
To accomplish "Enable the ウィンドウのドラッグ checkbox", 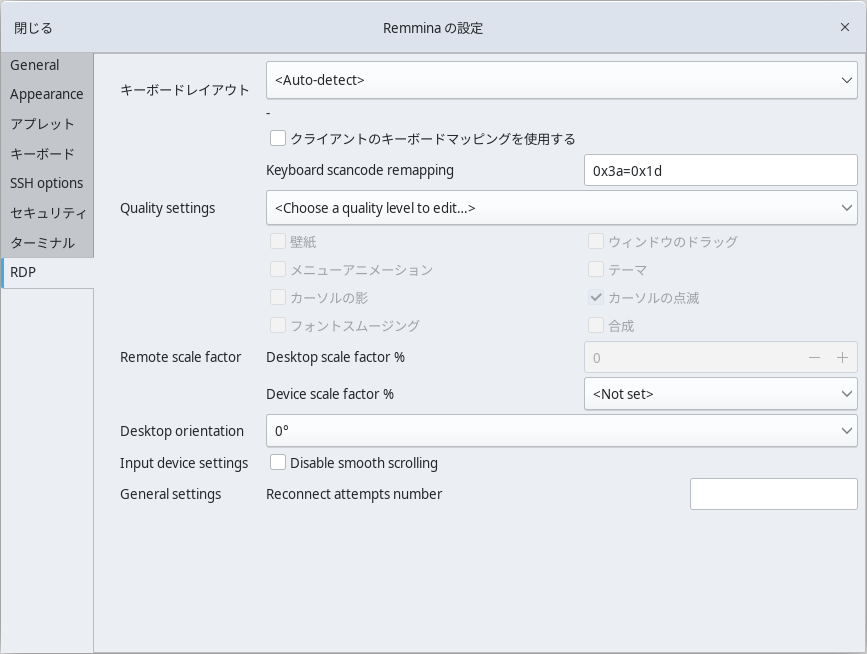I will pyautogui.click(x=596, y=241).
